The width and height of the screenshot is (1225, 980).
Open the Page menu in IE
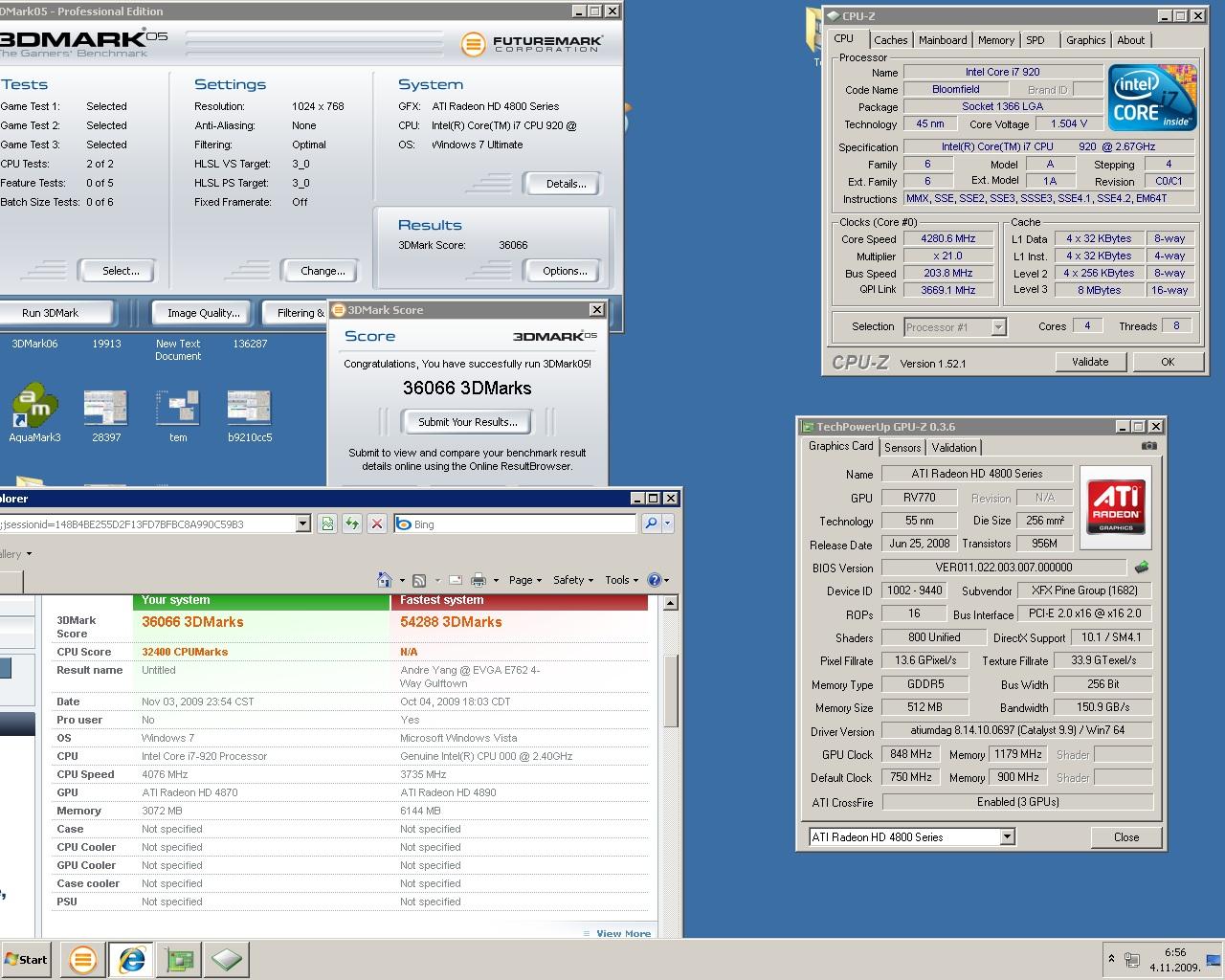pyautogui.click(x=525, y=580)
